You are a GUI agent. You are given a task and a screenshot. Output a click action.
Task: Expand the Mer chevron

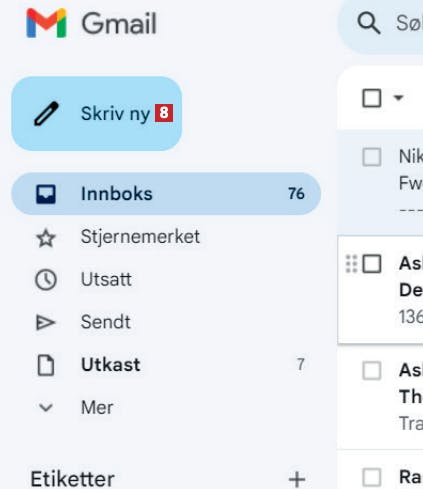46,407
